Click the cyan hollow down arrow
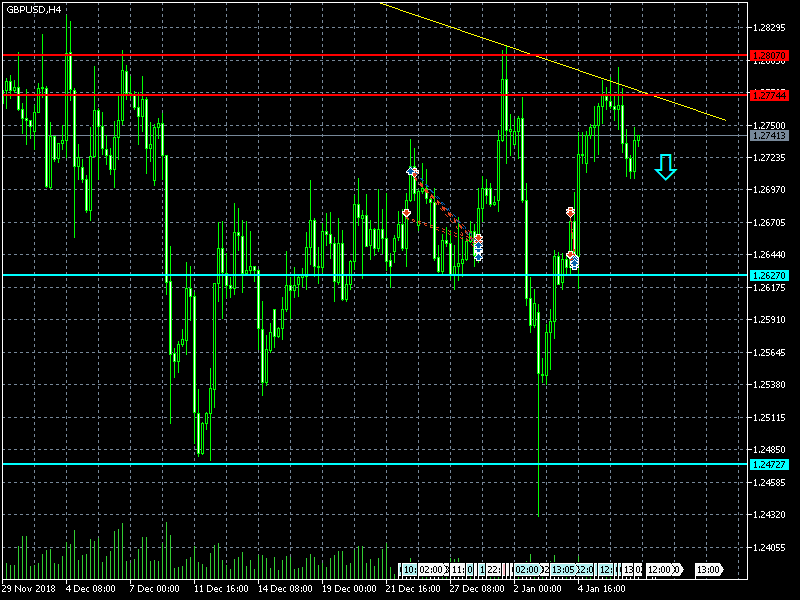This screenshot has width=800, height=600. pyautogui.click(x=665, y=167)
